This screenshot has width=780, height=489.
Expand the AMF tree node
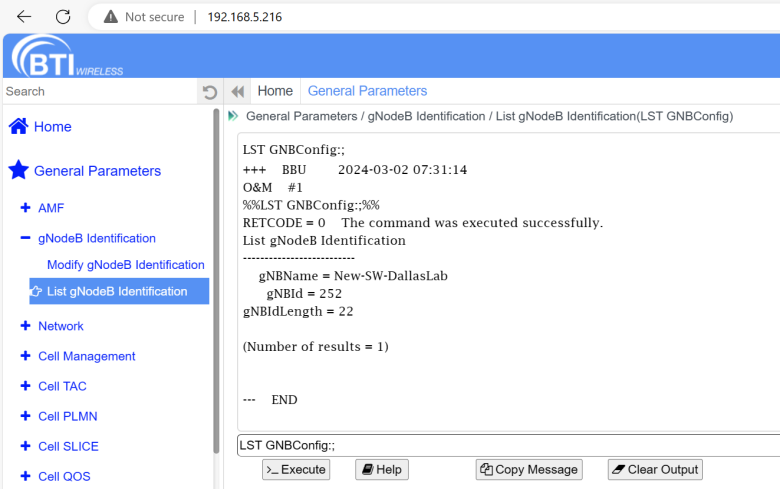pyautogui.click(x=25, y=208)
